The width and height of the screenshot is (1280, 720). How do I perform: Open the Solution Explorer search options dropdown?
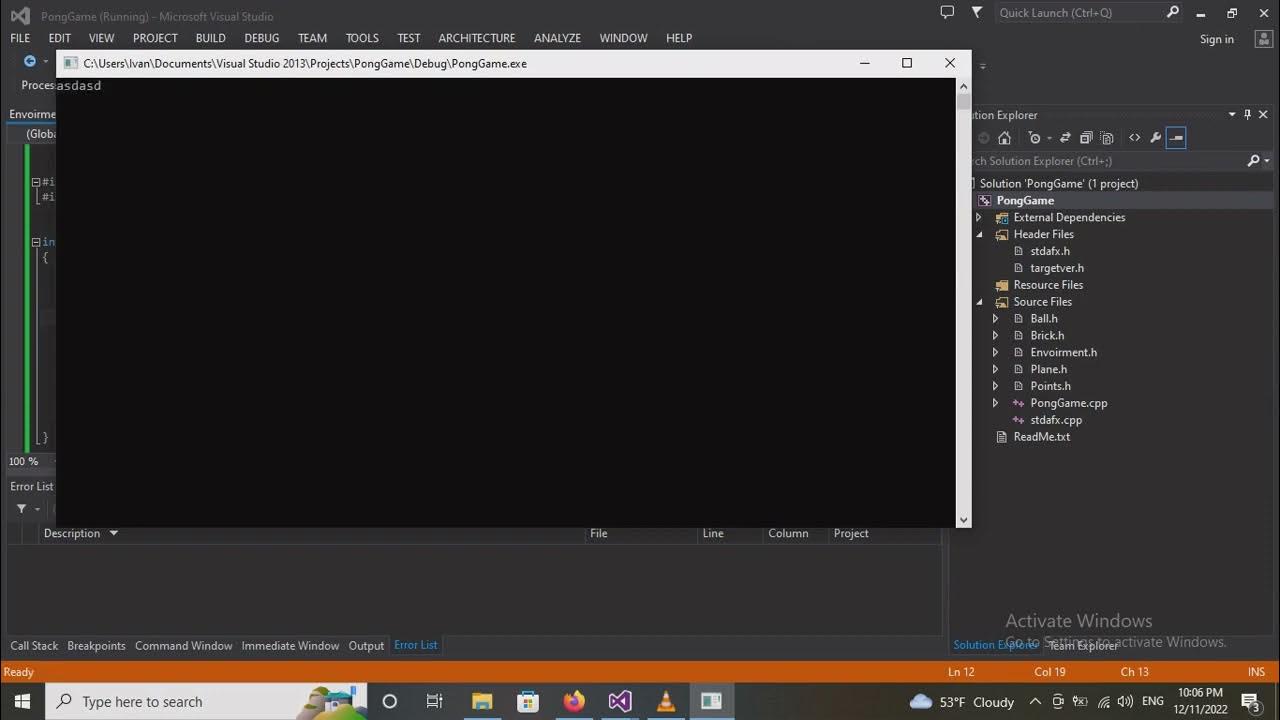(1267, 161)
